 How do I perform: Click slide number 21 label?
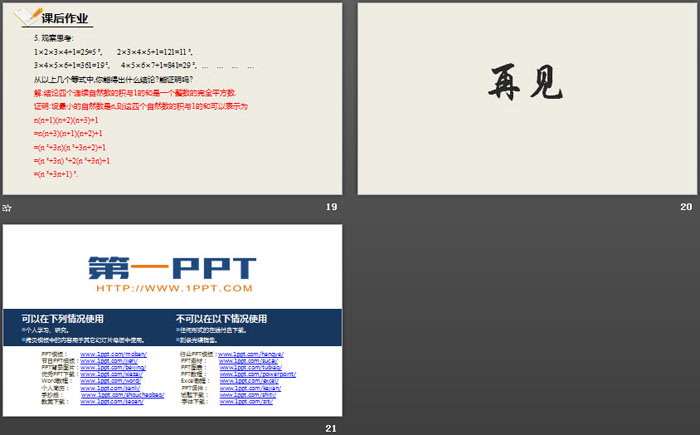coord(331,428)
